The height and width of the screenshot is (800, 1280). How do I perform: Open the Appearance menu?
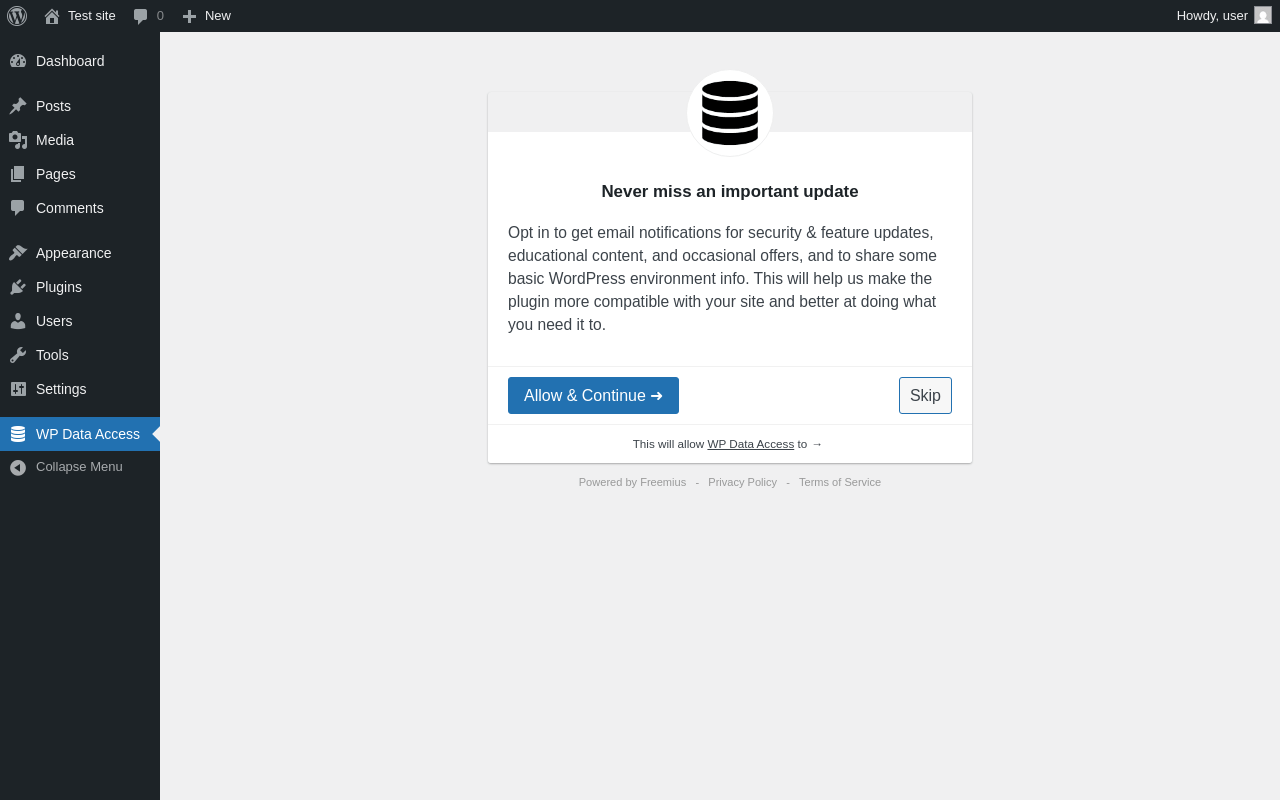(74, 253)
